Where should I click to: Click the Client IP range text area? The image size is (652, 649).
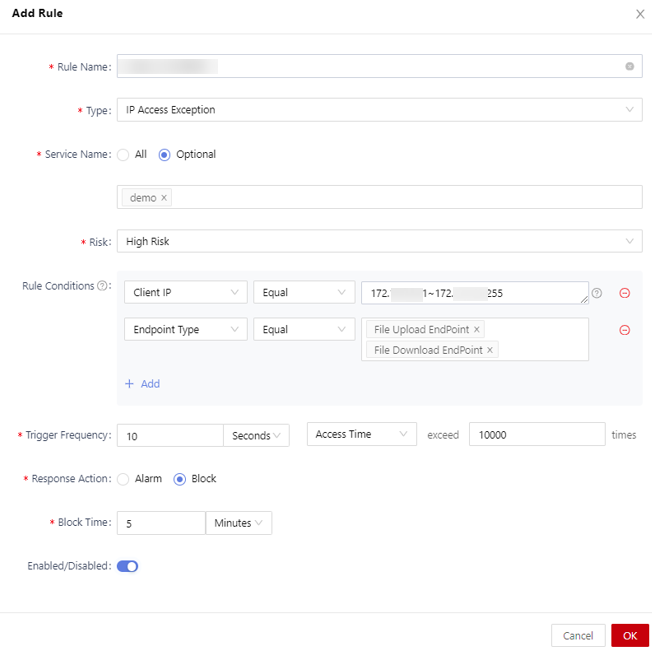coord(474,293)
